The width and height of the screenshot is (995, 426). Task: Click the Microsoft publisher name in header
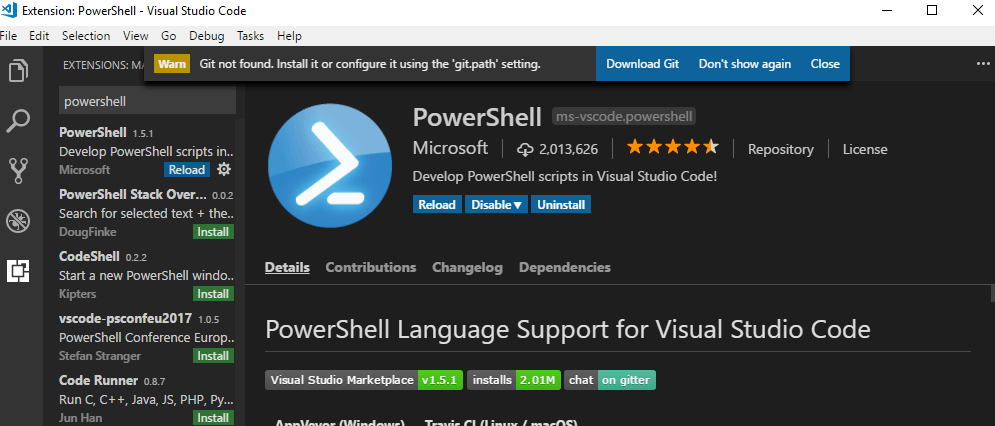[x=451, y=148]
